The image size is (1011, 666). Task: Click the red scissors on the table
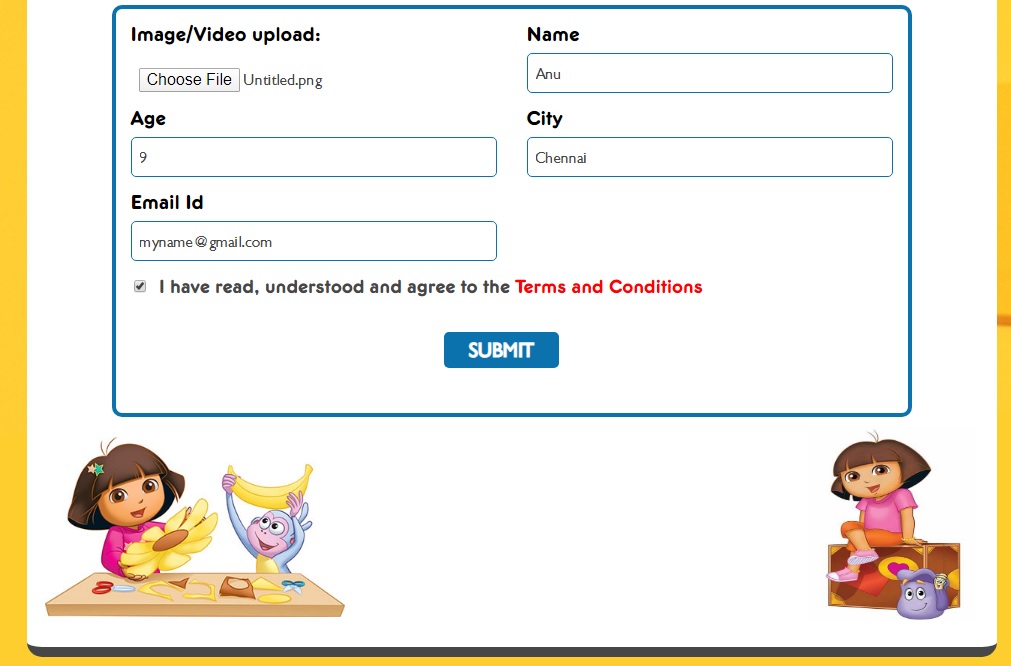(103, 587)
